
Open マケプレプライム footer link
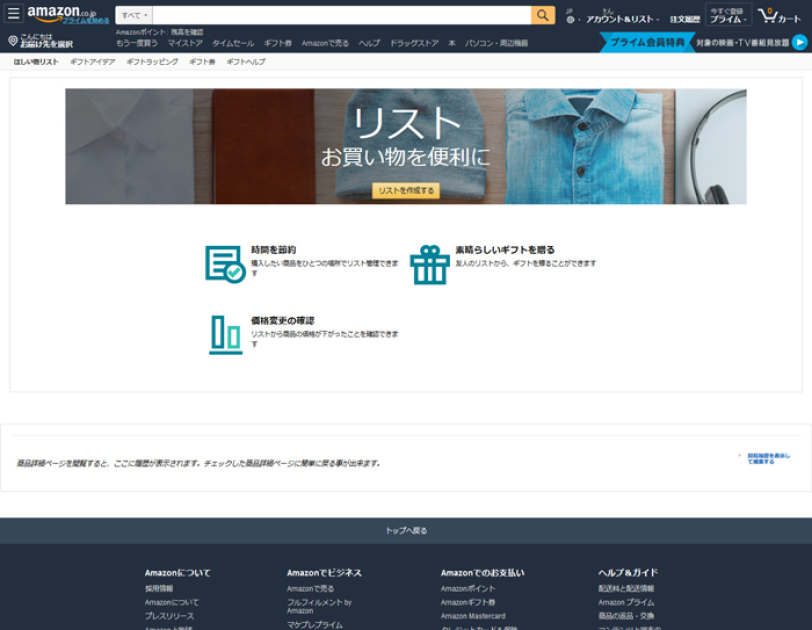315,625
